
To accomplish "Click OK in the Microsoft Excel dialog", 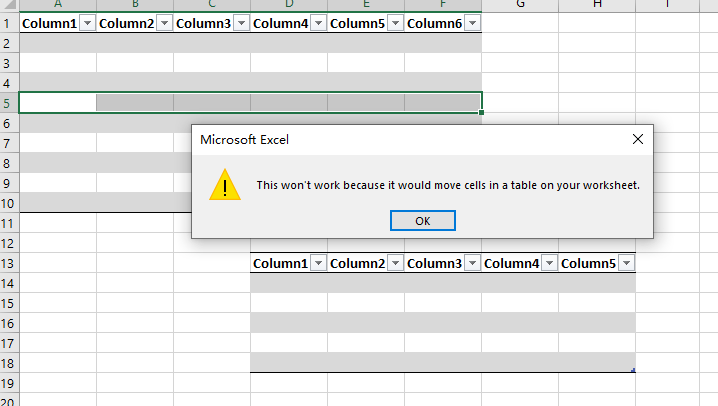I will pos(422,221).
